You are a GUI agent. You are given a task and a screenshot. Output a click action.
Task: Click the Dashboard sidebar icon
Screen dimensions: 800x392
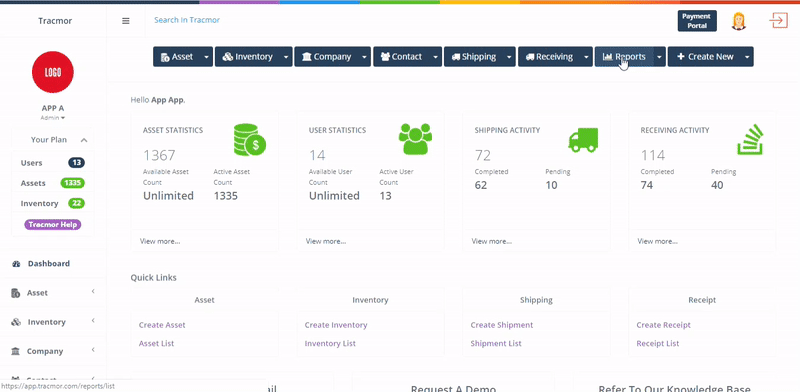[x=16, y=264]
